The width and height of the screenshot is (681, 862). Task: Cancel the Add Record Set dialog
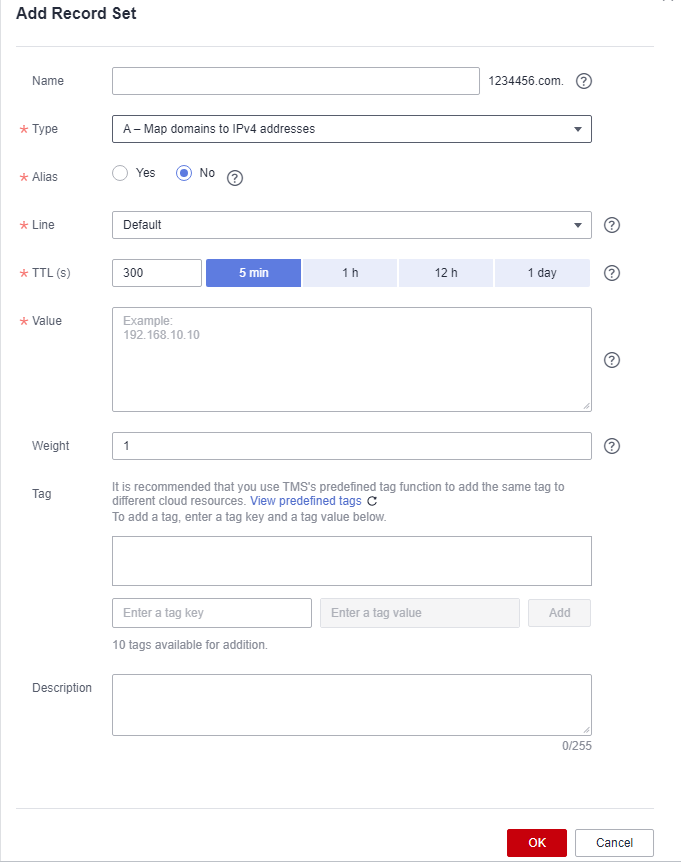(614, 843)
